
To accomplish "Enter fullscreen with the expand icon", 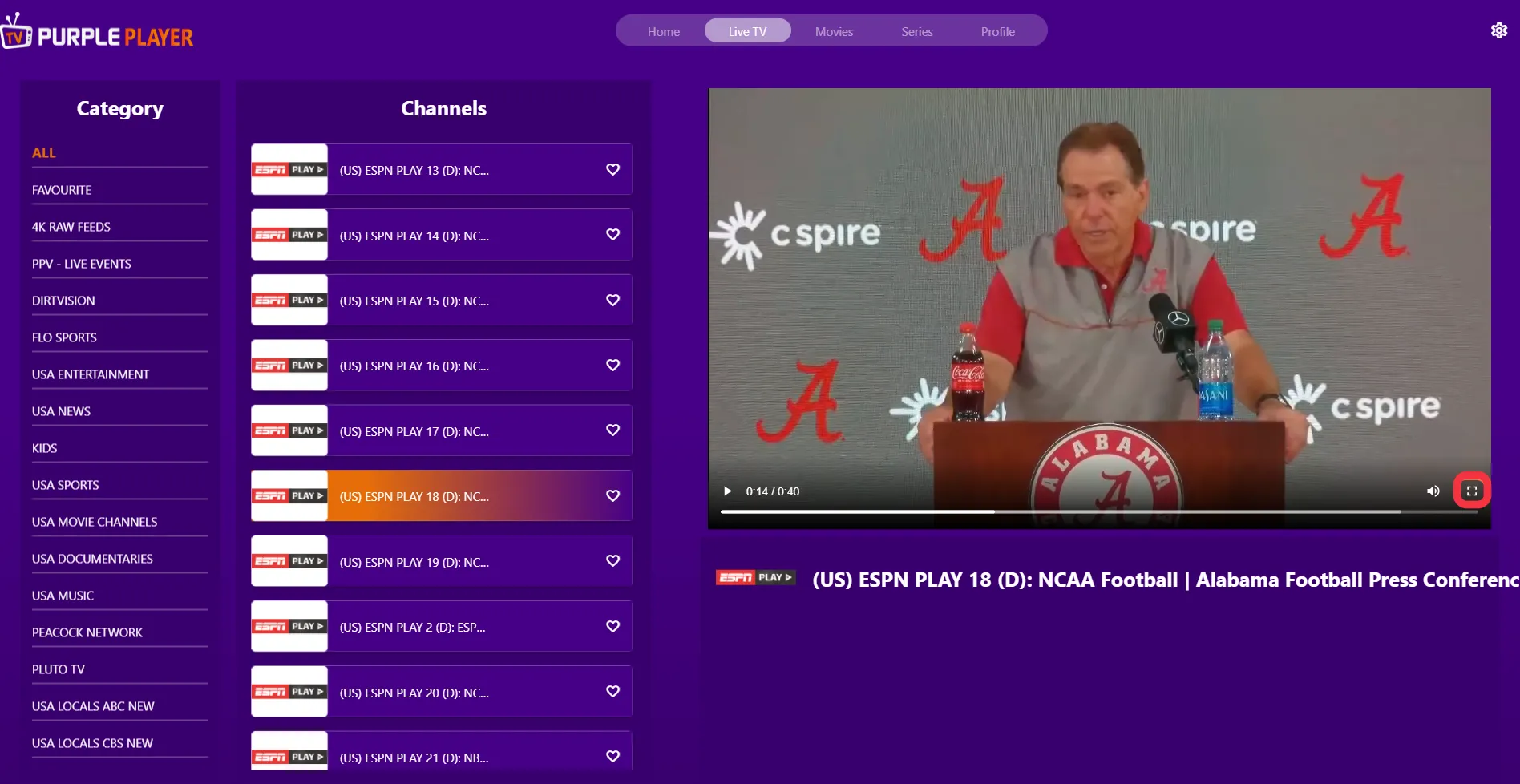I will 1472,491.
